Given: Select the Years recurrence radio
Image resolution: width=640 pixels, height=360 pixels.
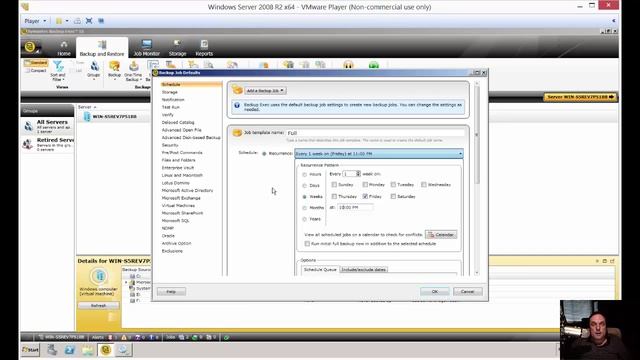Looking at the screenshot, I should [x=304, y=219].
